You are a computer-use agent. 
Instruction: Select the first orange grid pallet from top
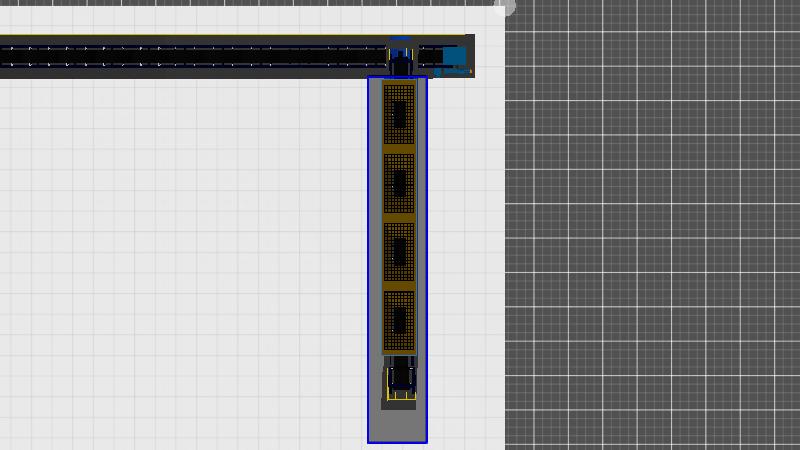[399, 115]
